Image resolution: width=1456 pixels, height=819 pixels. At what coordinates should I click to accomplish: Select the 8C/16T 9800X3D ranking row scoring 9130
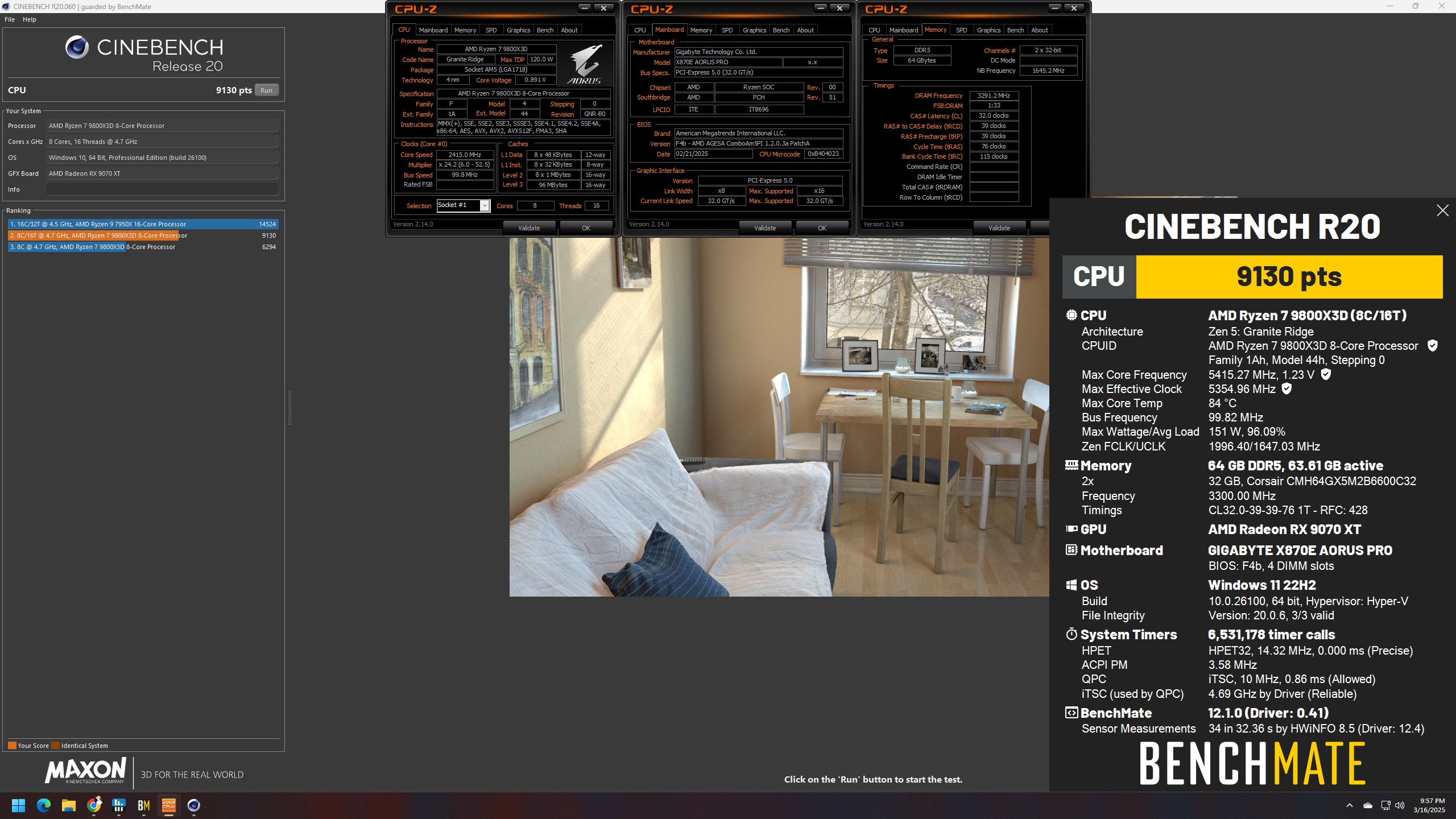pyautogui.click(x=143, y=235)
